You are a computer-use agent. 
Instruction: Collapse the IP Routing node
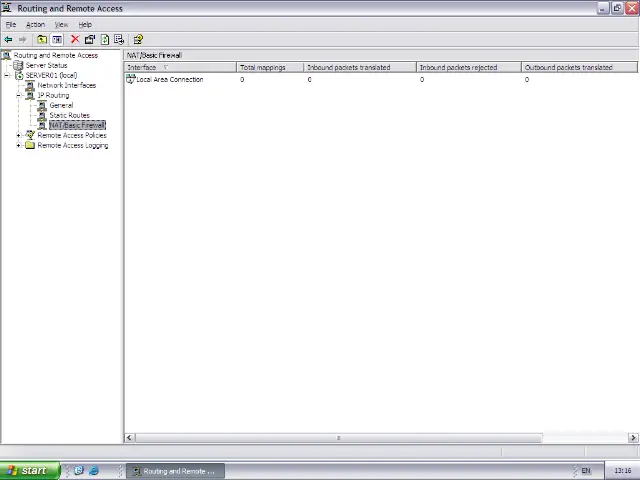point(18,96)
